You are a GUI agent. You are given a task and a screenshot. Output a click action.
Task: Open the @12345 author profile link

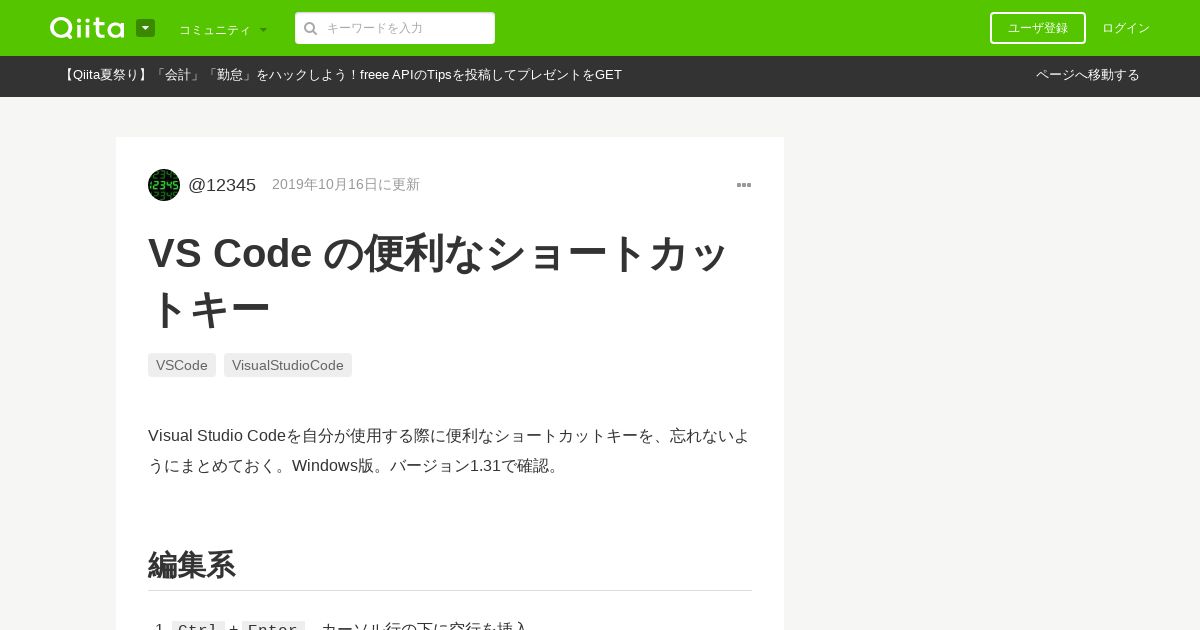click(x=222, y=185)
